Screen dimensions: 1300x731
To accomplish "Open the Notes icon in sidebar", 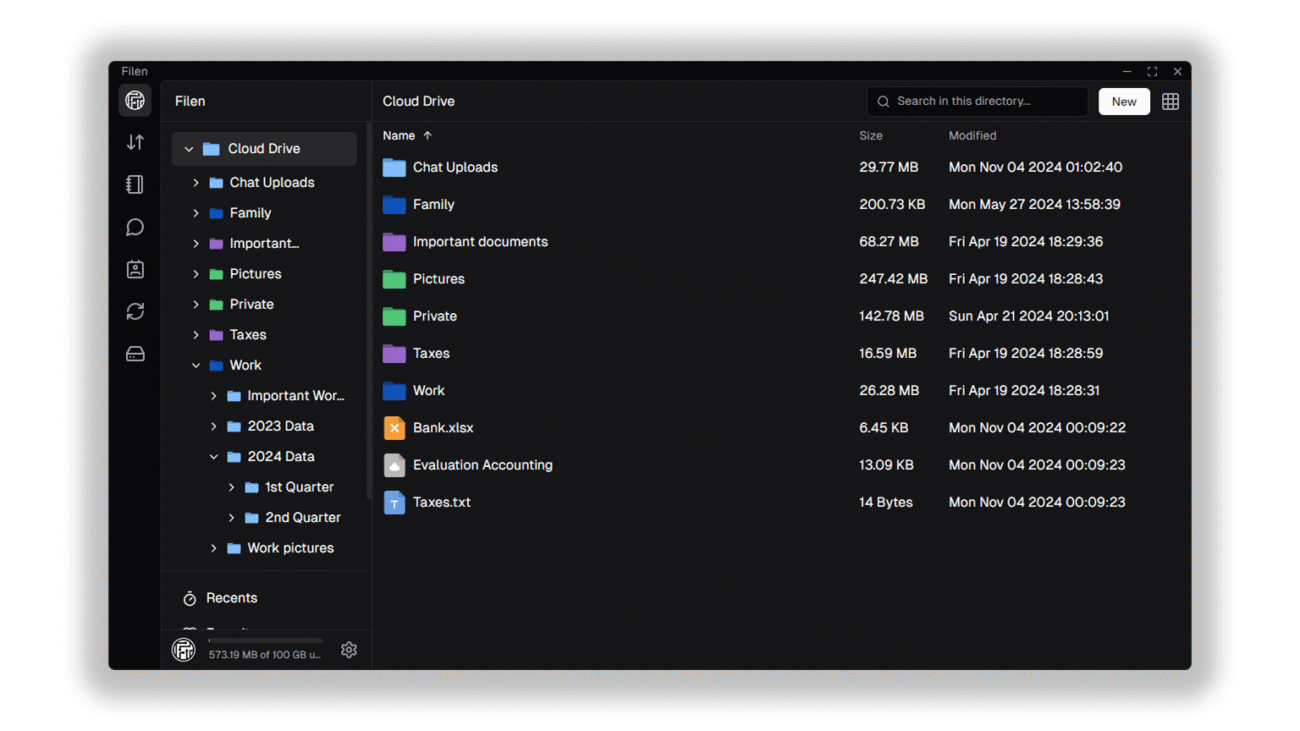I will (135, 185).
